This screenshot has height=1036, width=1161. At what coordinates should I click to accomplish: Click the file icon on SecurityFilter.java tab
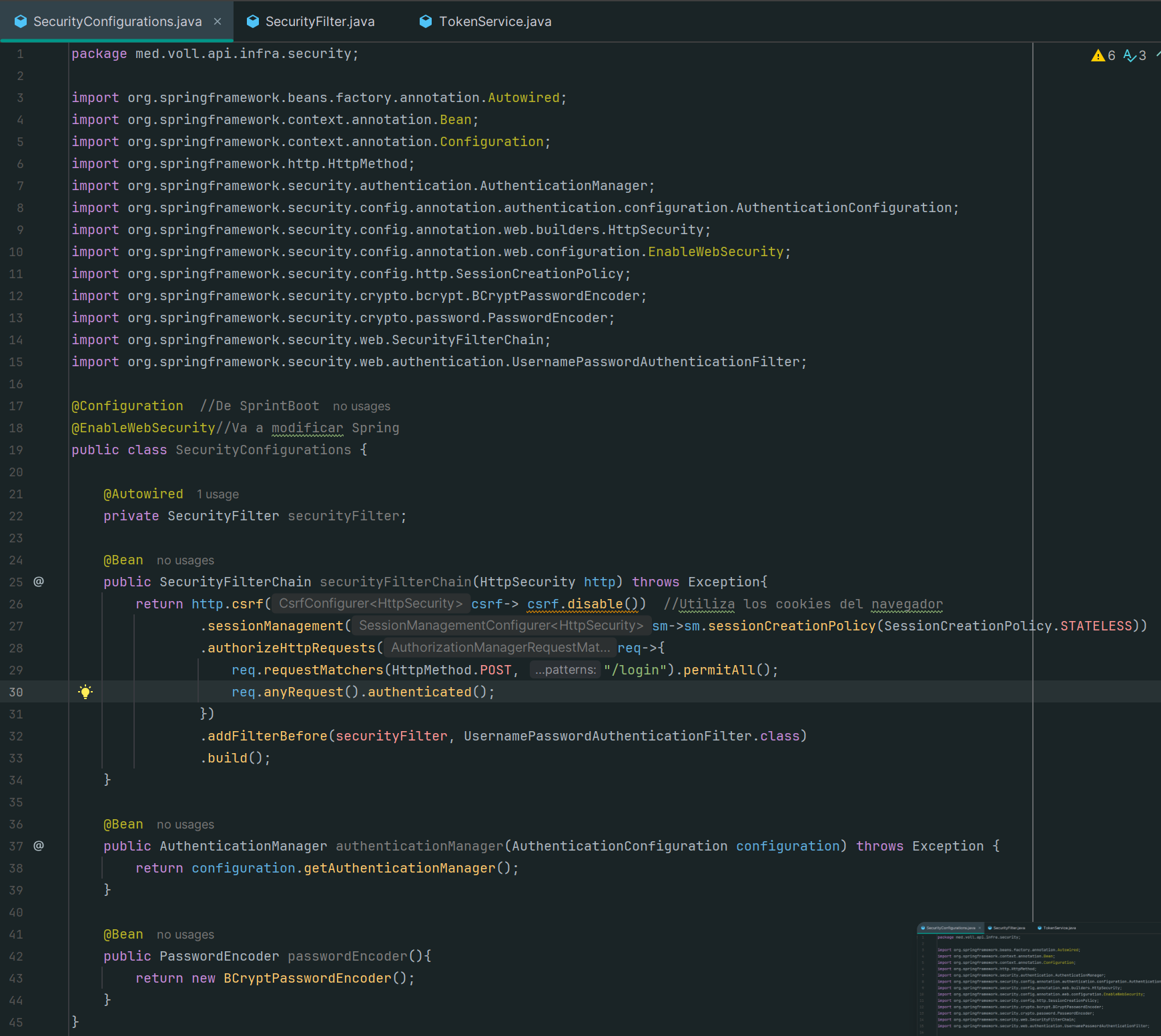tap(253, 21)
